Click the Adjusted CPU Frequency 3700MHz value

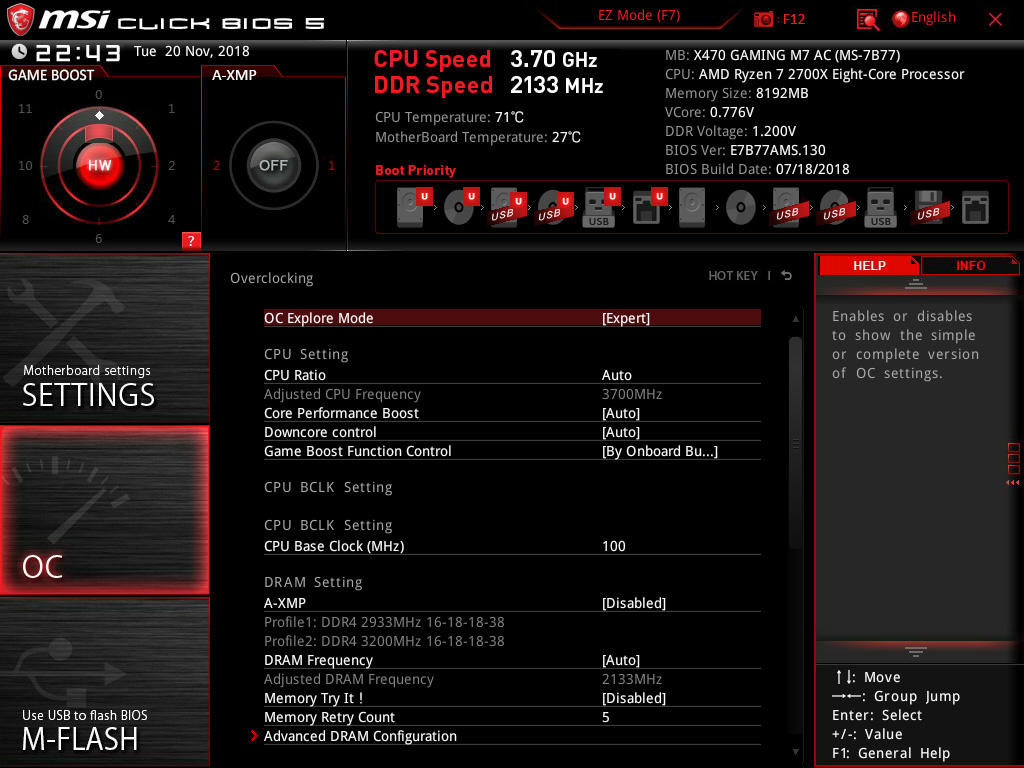click(x=632, y=394)
